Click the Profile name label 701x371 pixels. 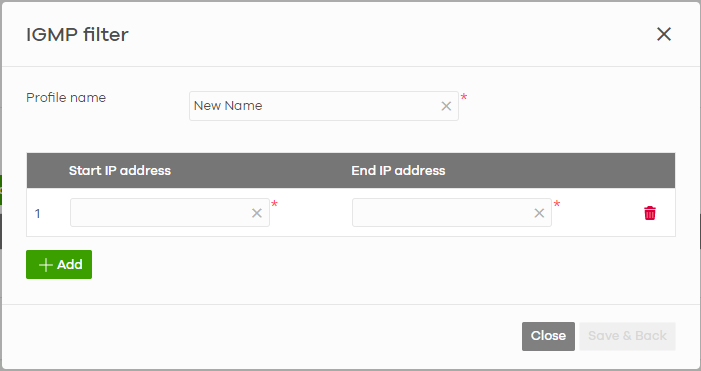click(66, 97)
